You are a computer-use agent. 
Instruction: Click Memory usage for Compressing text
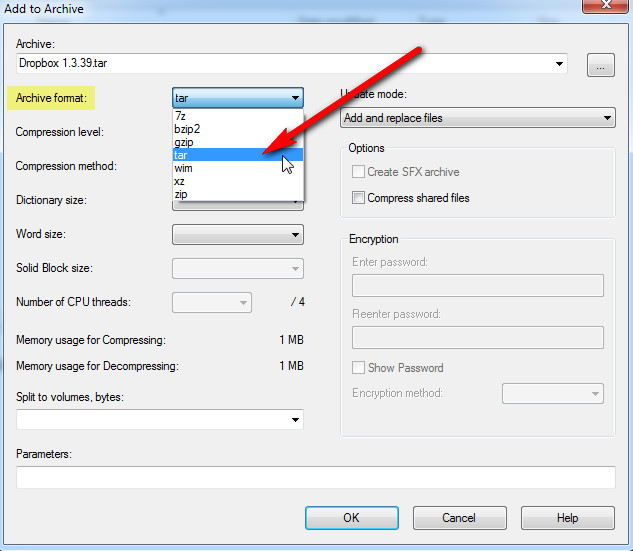pyautogui.click(x=91, y=340)
